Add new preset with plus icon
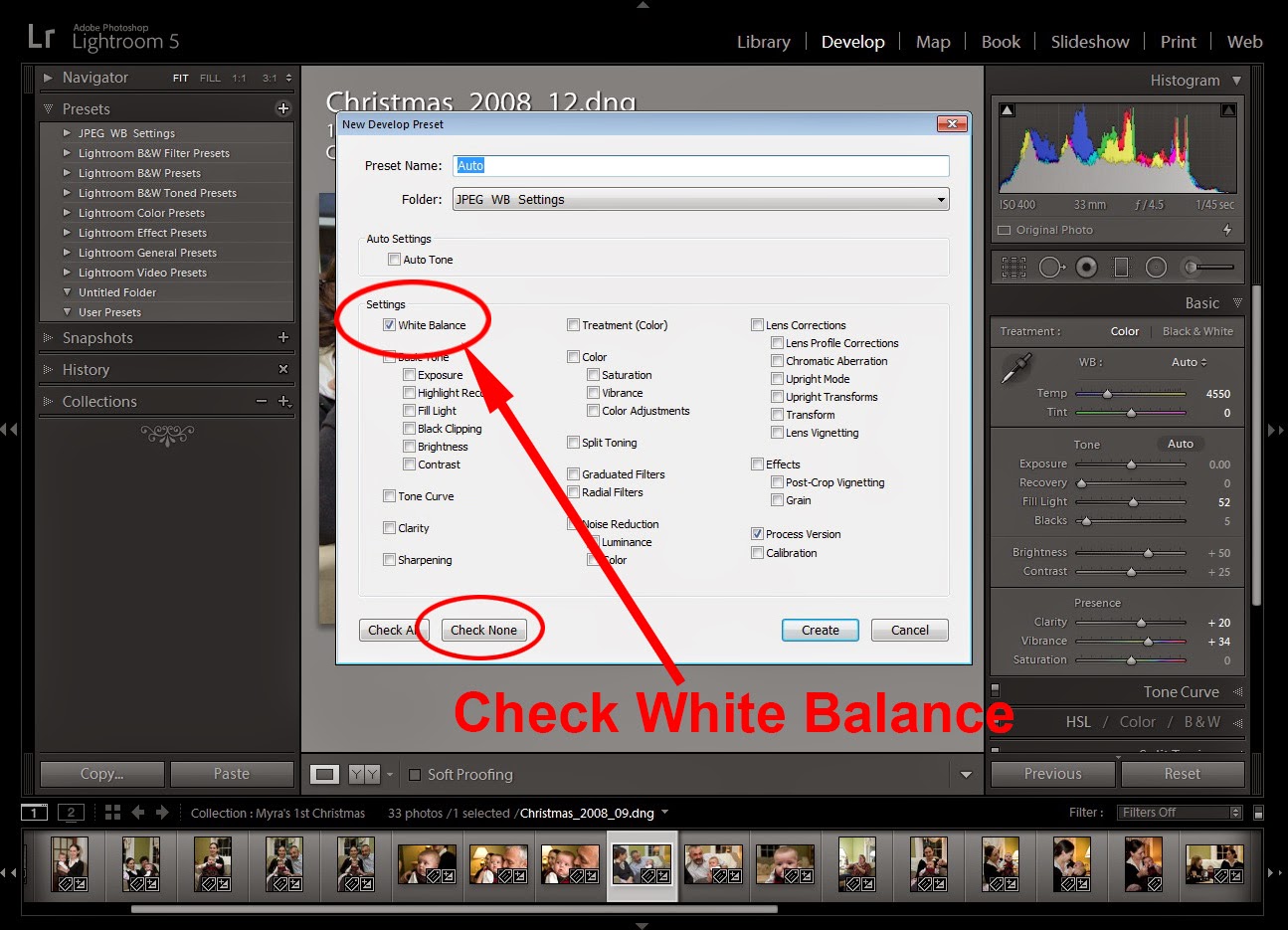The height and width of the screenshot is (930, 1288). [x=283, y=108]
